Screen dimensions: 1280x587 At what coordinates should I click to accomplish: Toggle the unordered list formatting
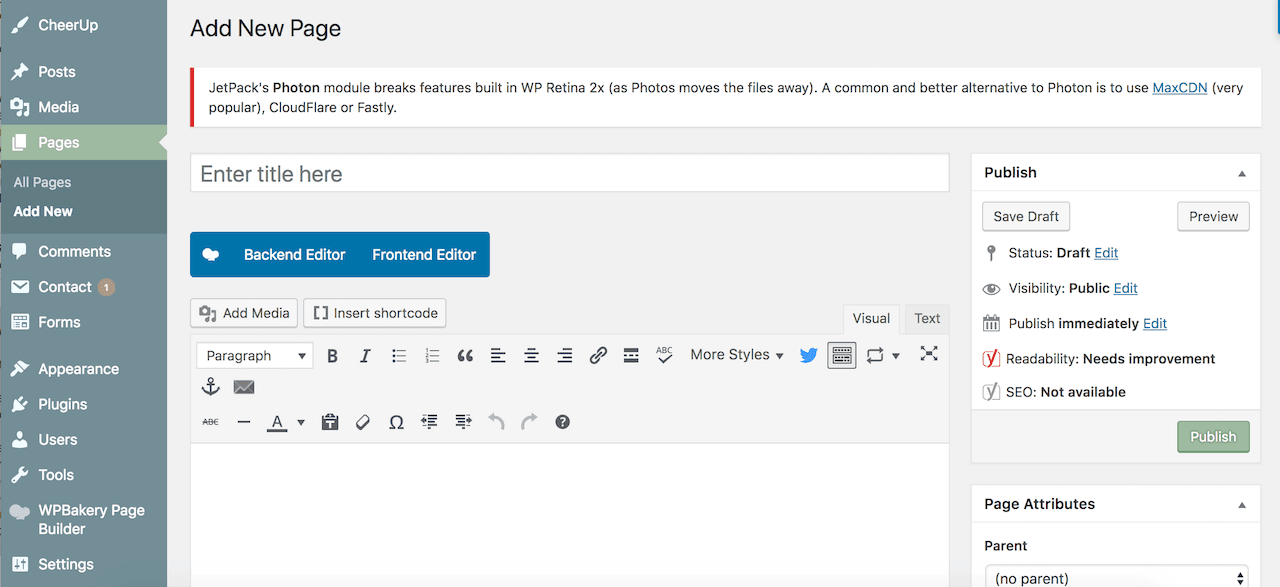click(x=398, y=355)
